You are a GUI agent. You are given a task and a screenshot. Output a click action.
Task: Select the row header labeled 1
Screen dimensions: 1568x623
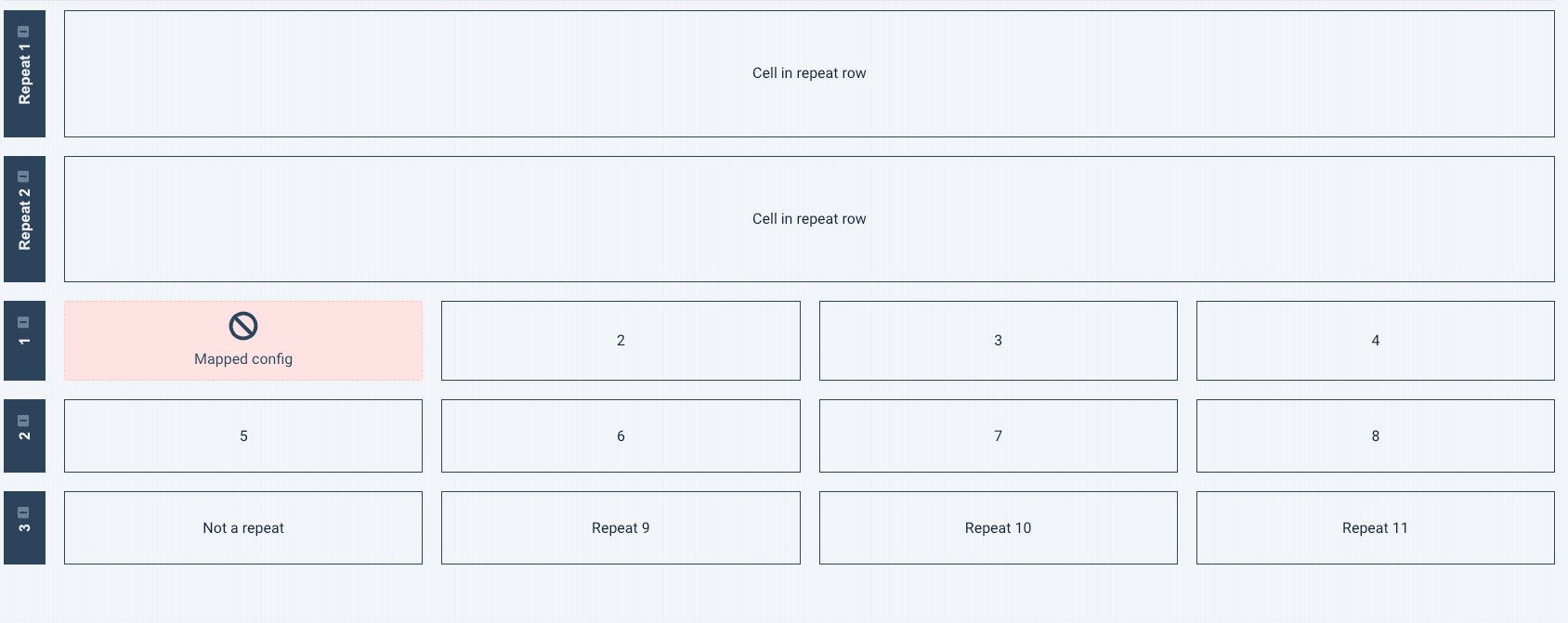click(x=24, y=348)
